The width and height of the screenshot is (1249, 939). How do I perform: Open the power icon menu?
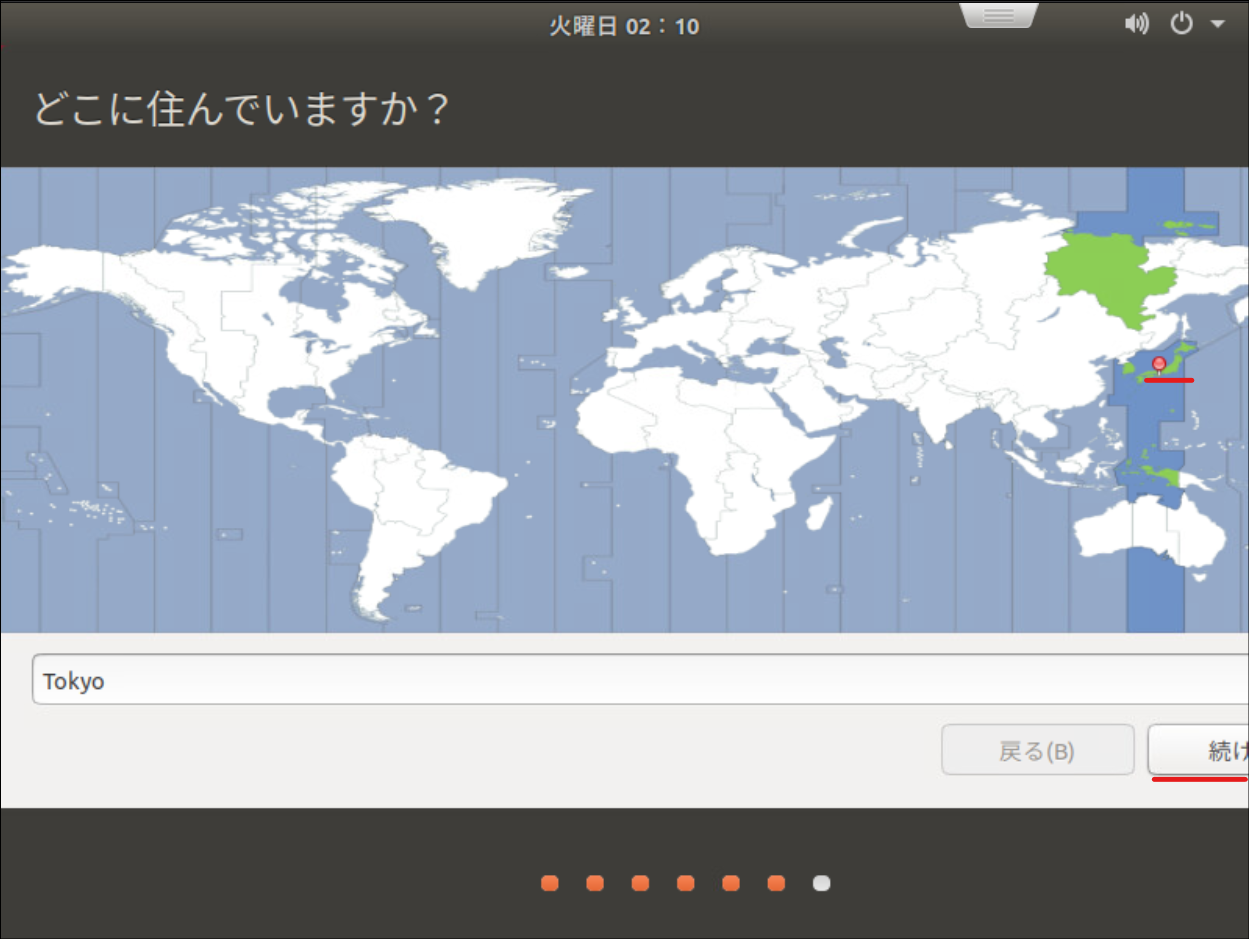click(x=1182, y=24)
